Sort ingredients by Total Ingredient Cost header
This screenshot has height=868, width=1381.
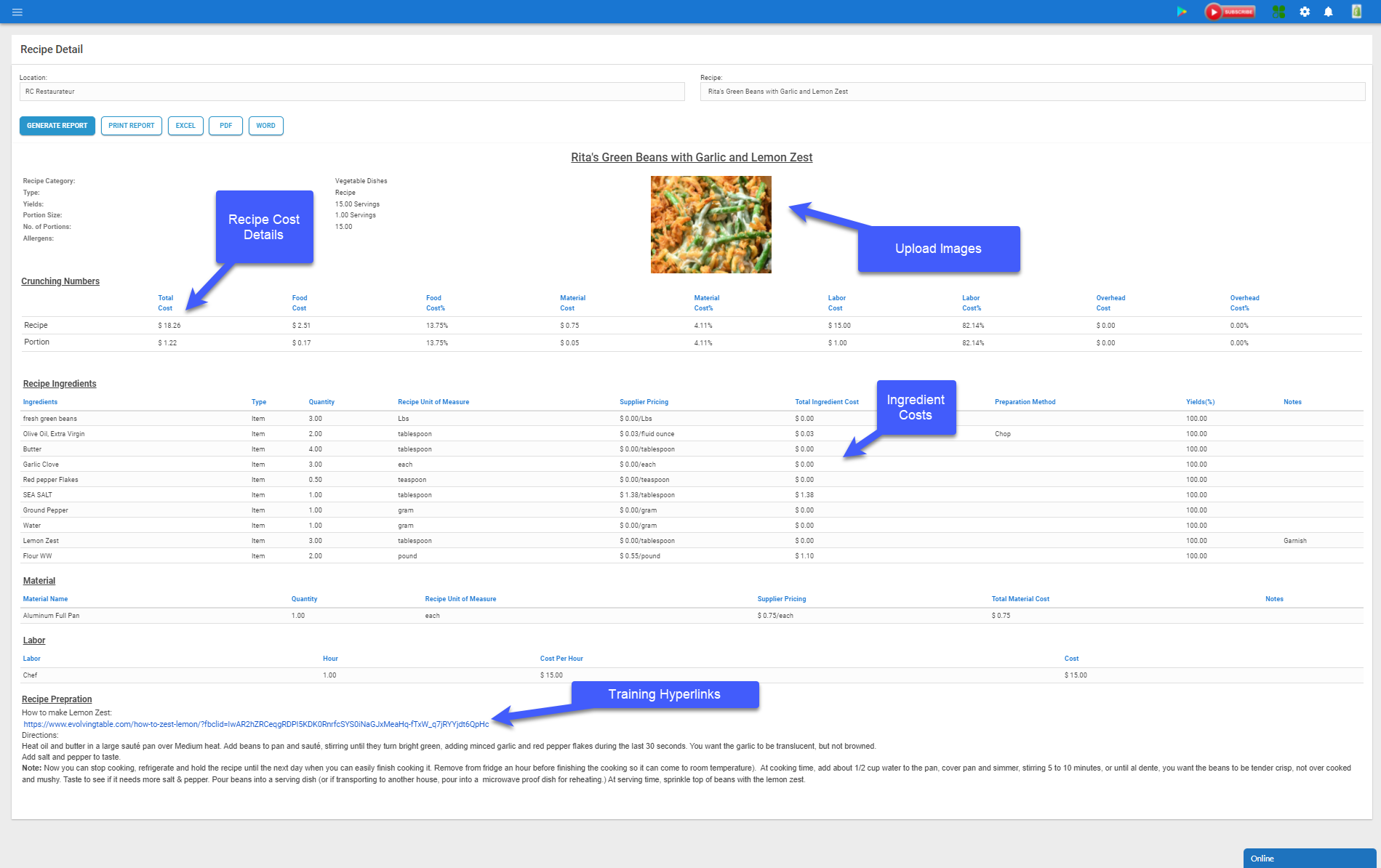[x=826, y=401]
